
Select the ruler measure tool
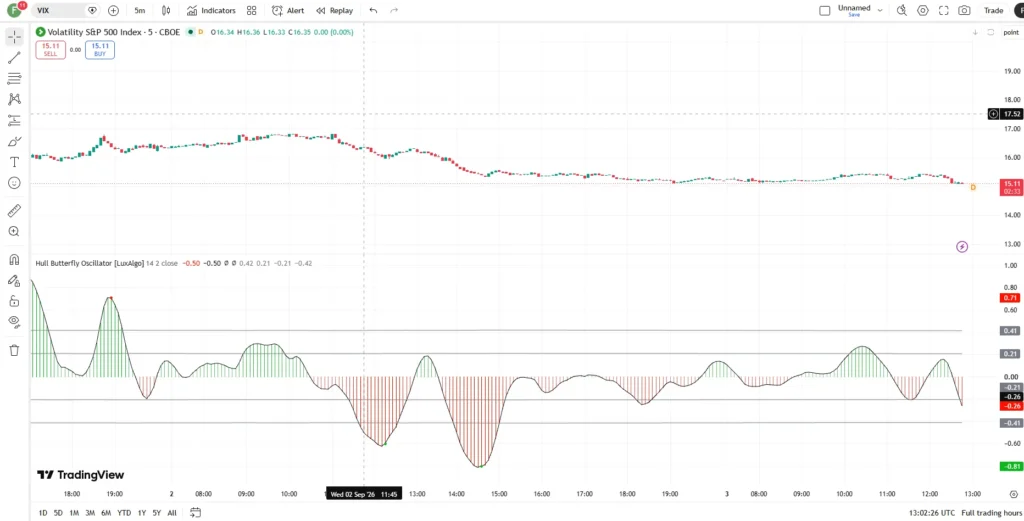tap(14, 211)
